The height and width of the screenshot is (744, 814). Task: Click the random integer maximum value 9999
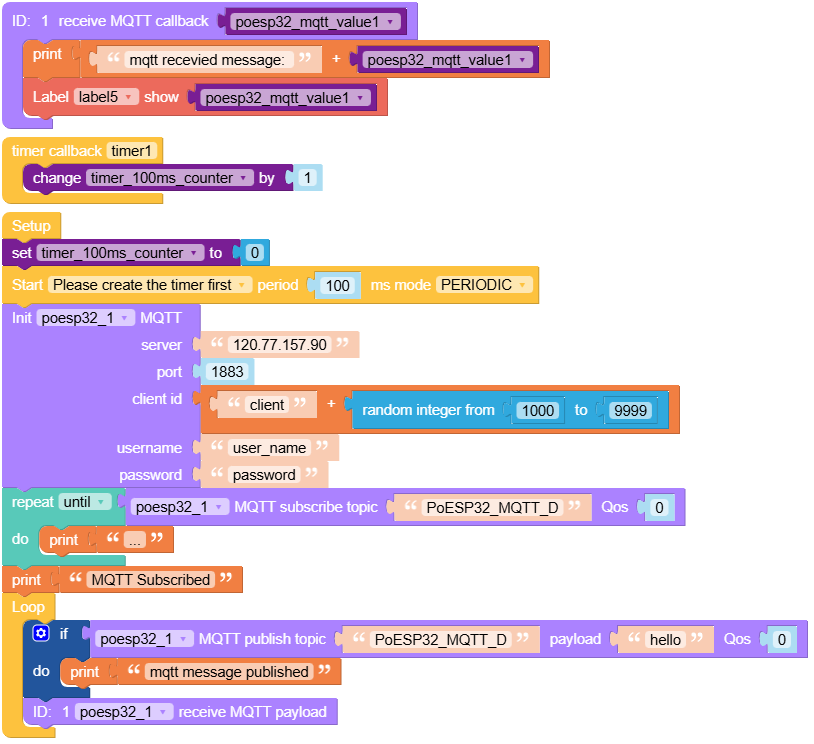pyautogui.click(x=630, y=410)
